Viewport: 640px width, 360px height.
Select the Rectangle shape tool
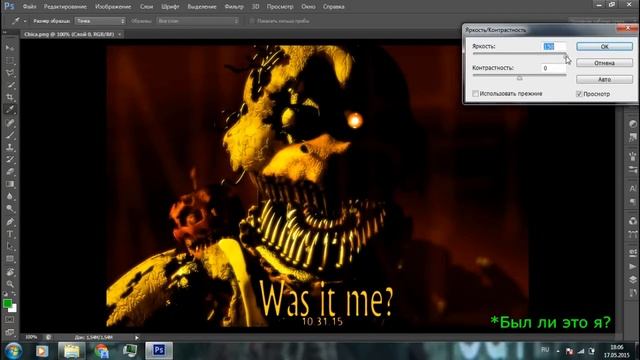pyautogui.click(x=10, y=259)
